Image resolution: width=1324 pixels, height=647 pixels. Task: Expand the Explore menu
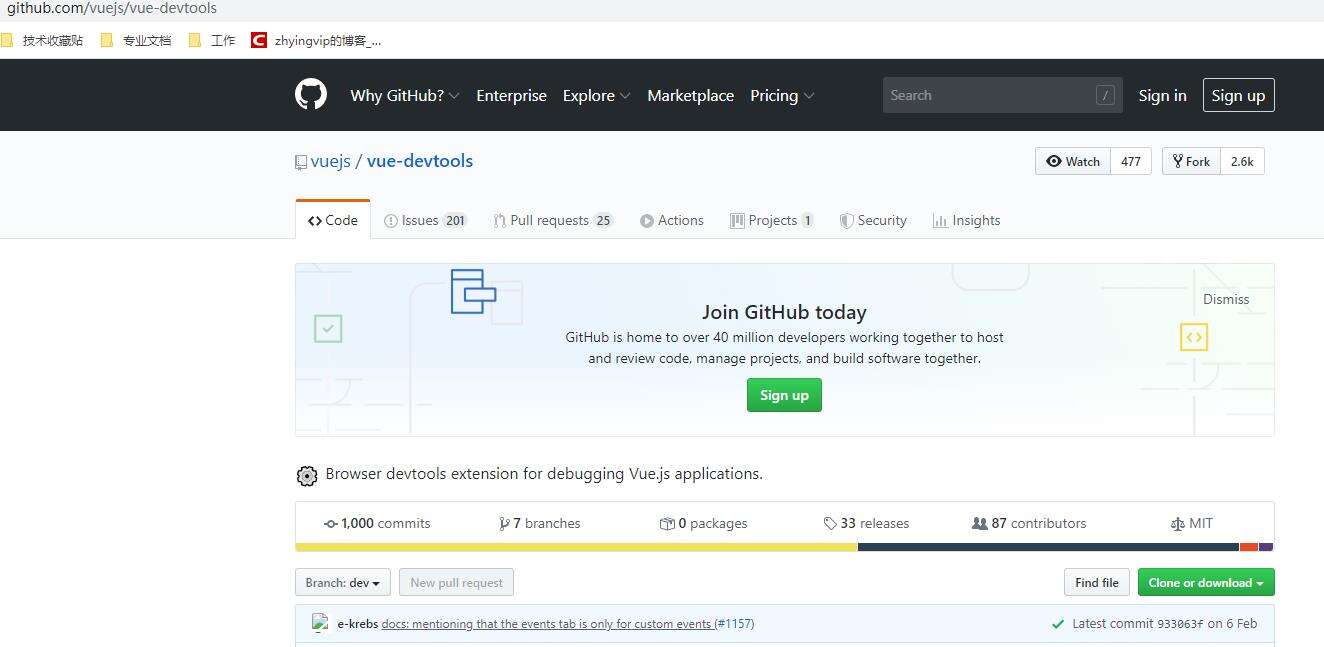click(x=596, y=96)
